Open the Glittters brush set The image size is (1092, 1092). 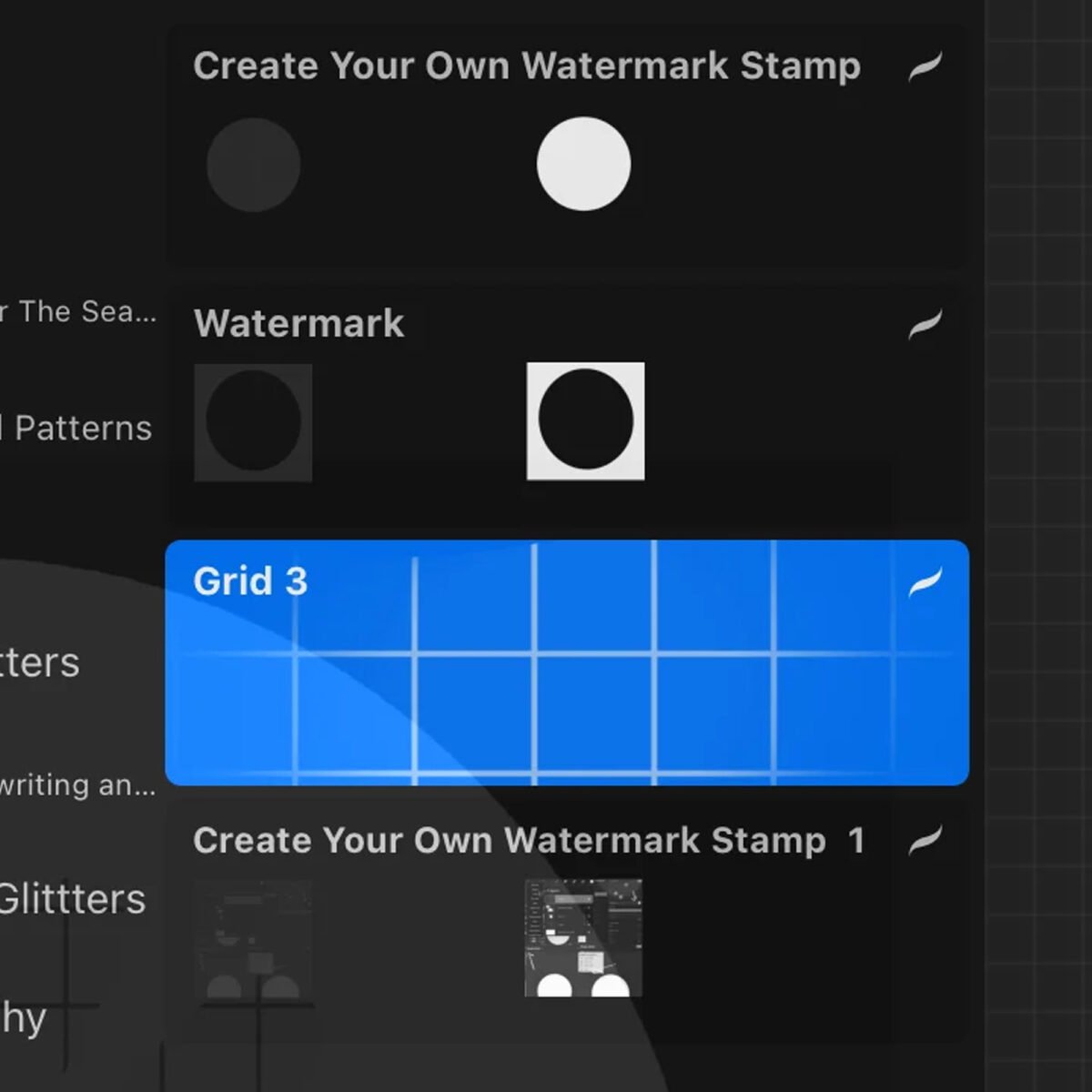(x=73, y=899)
